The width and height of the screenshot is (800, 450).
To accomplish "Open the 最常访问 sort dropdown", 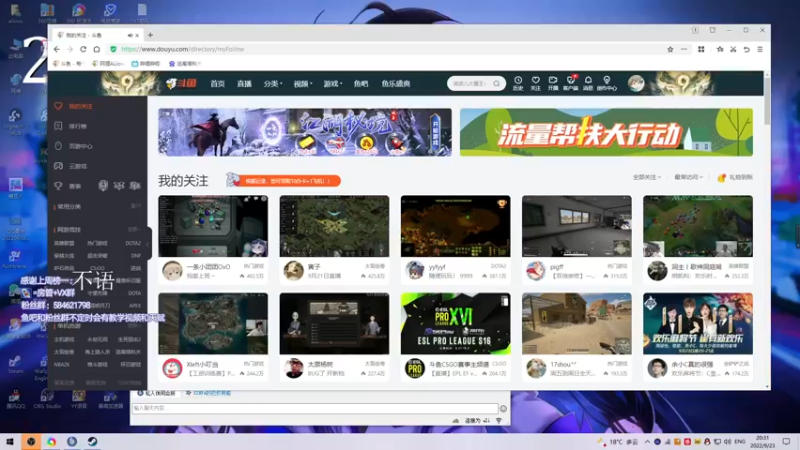I will click(x=688, y=177).
